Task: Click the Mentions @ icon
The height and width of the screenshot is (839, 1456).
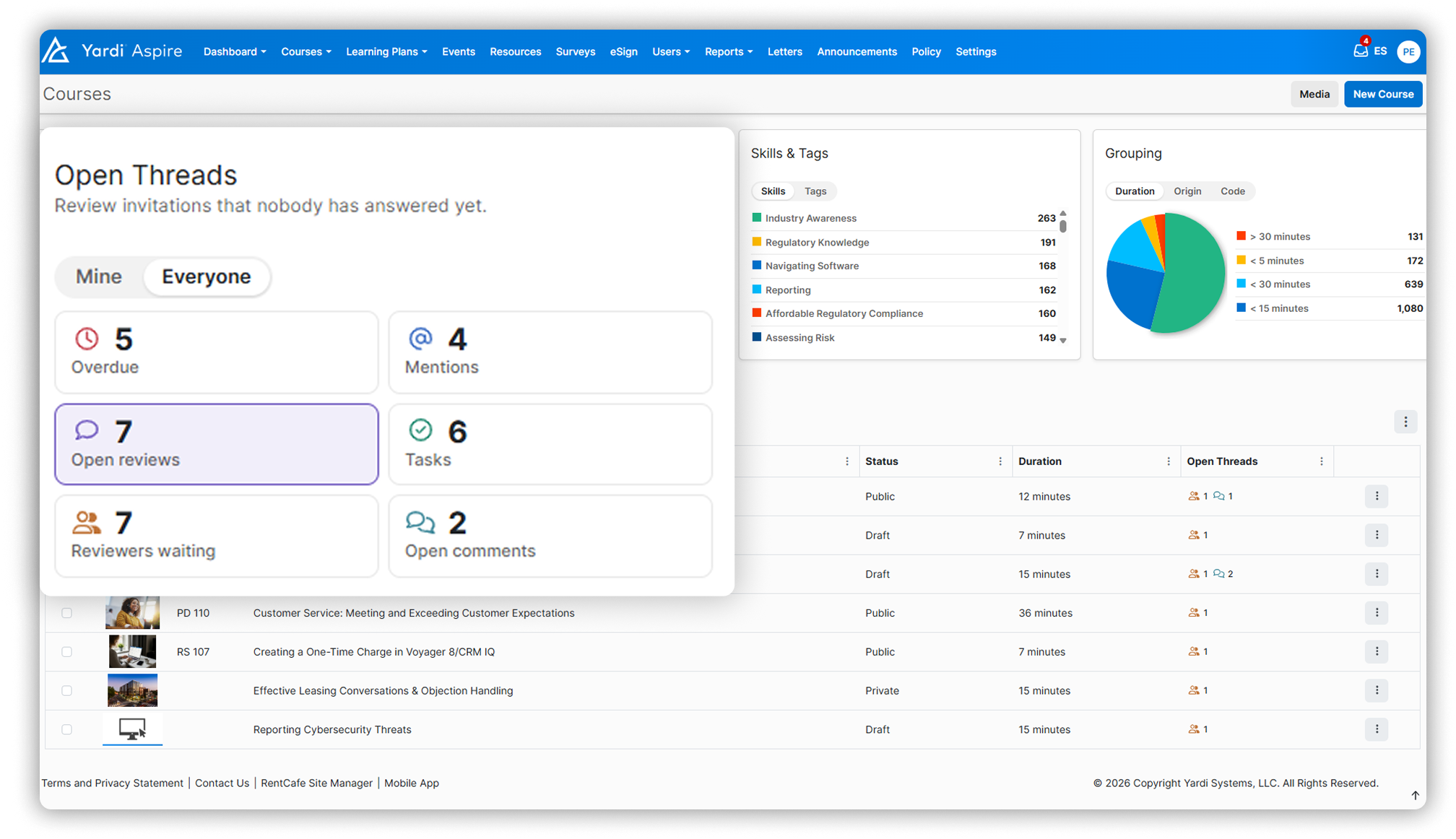Action: pyautogui.click(x=420, y=338)
